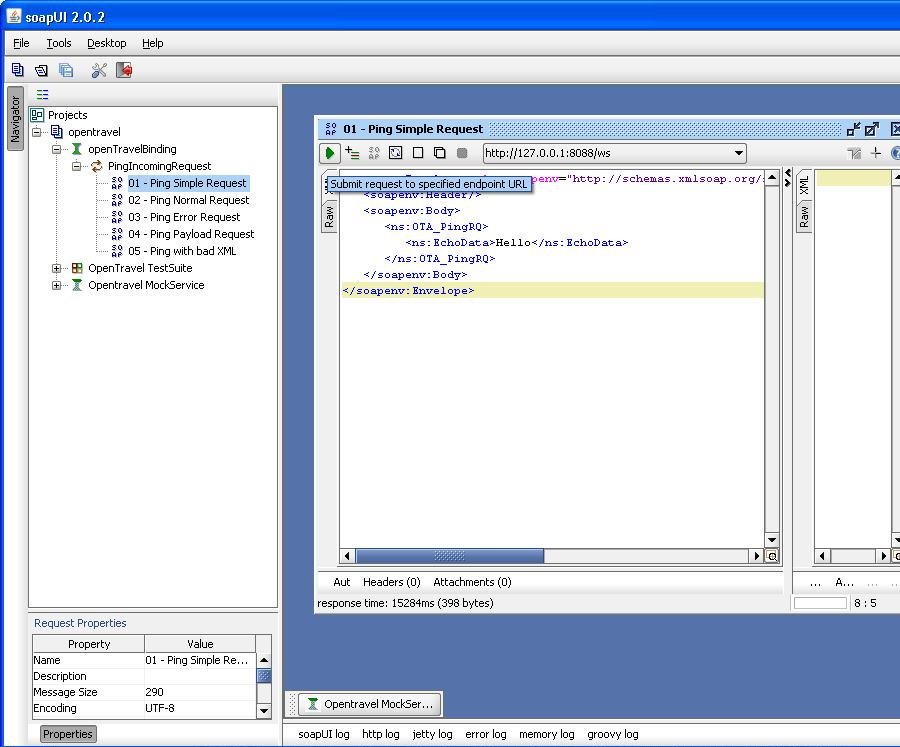Cancel the running request button

[x=461, y=153]
